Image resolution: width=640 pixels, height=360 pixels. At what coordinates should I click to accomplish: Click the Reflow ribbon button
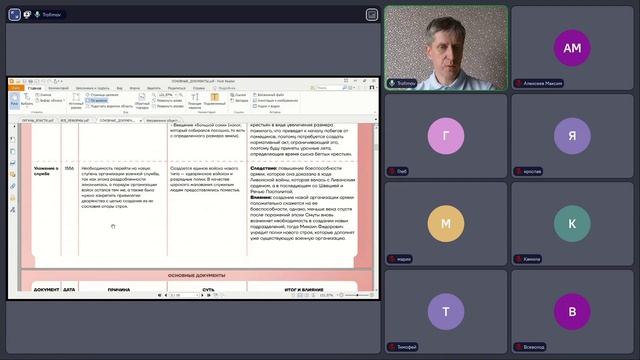(x=142, y=101)
